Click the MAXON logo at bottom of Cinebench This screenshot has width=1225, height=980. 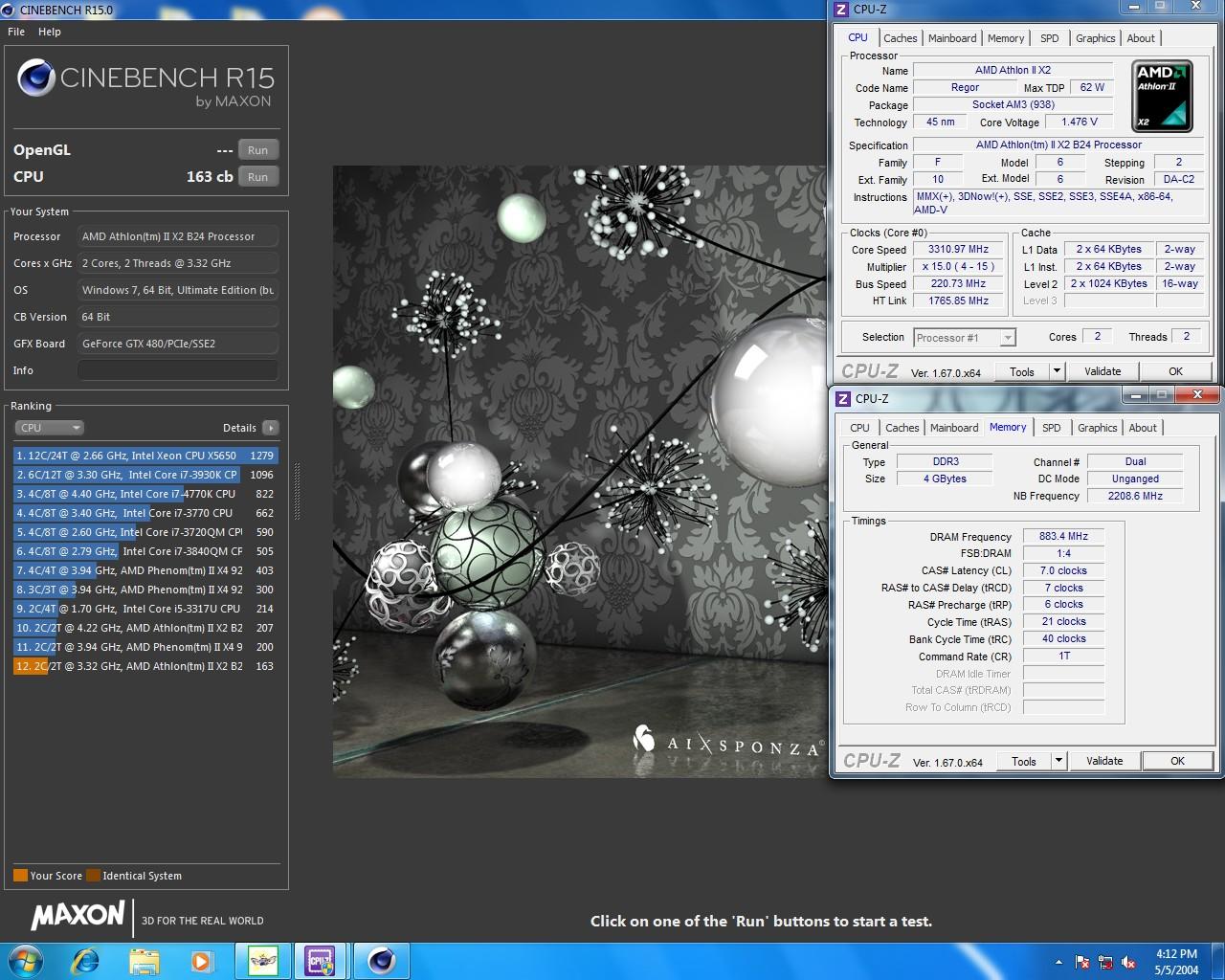pyautogui.click(x=78, y=916)
